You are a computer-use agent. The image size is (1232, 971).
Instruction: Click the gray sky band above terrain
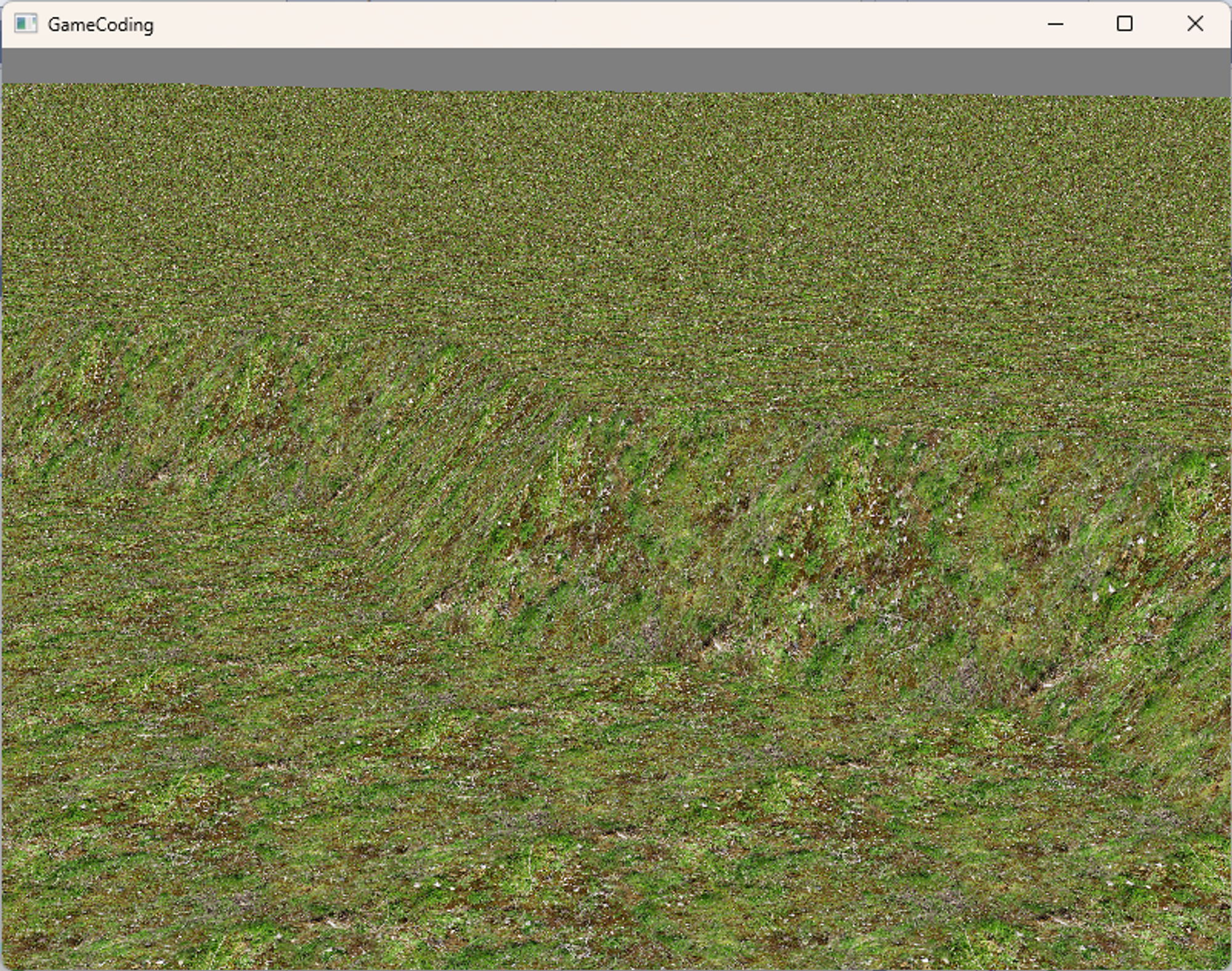pos(616,67)
